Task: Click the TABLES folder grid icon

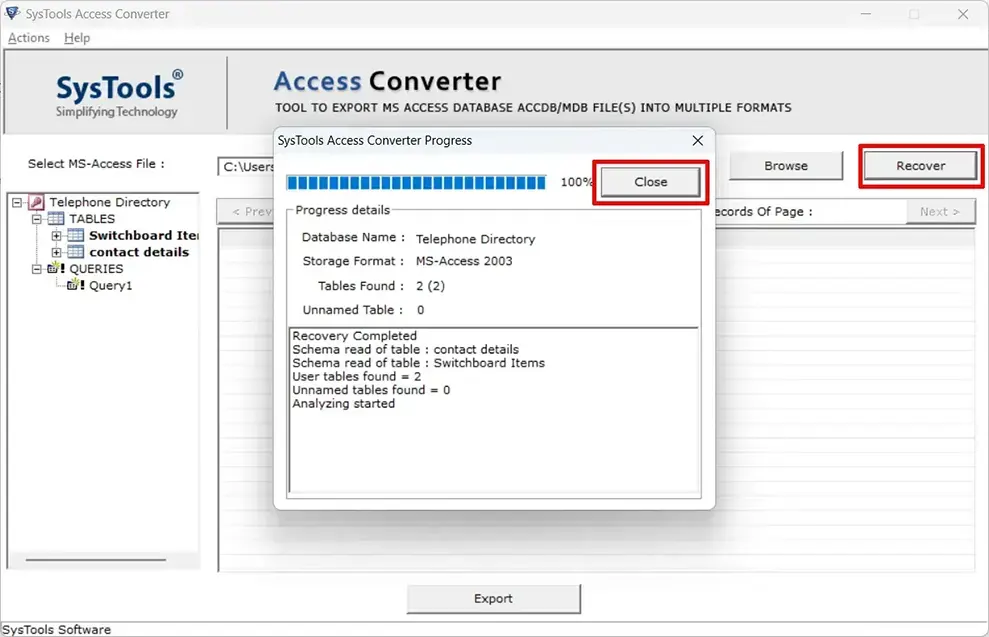Action: [x=56, y=219]
